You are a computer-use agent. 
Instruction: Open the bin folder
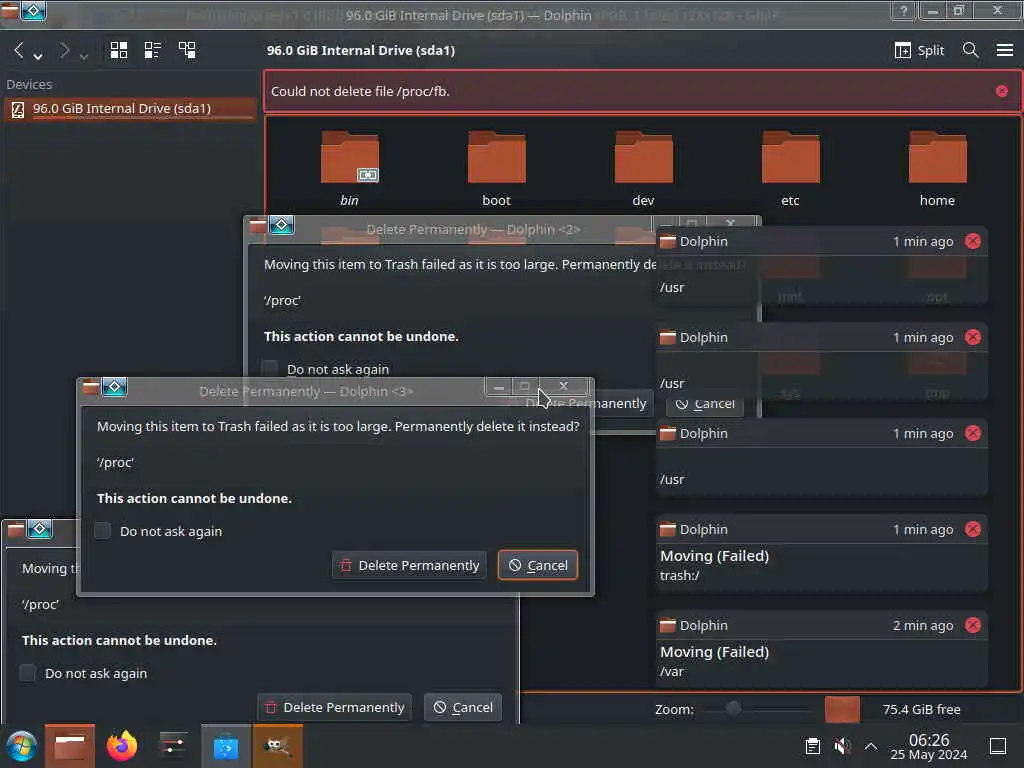[350, 168]
